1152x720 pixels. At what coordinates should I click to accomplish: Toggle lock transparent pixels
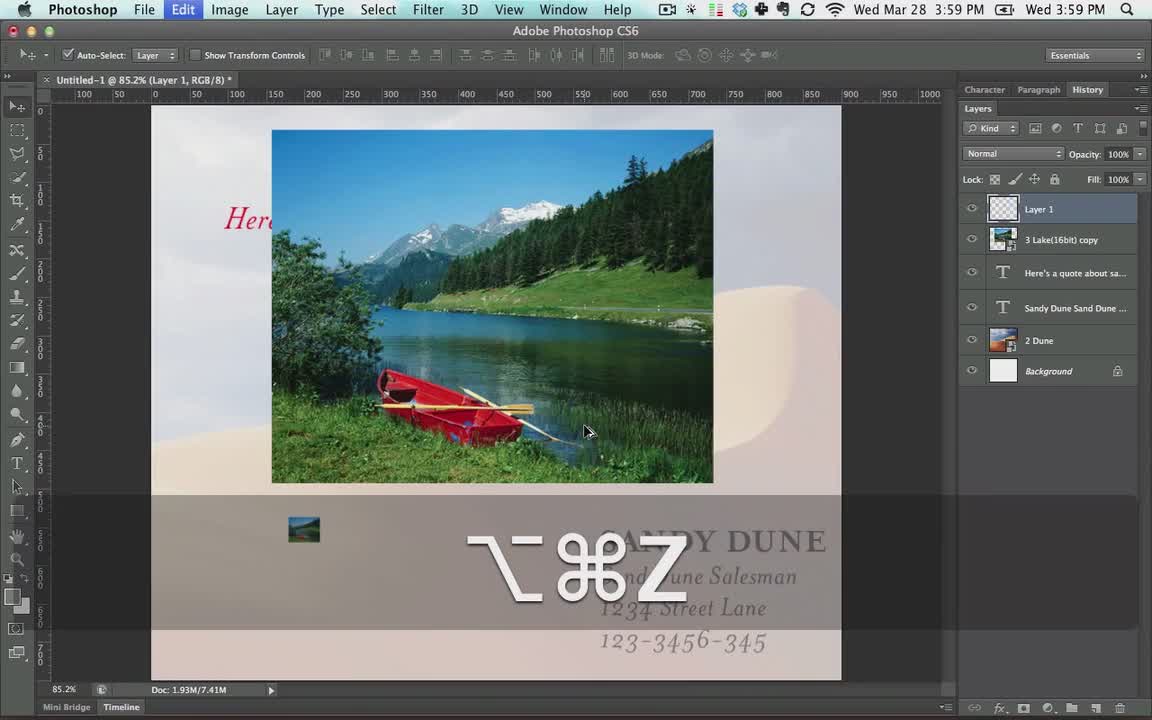995,179
